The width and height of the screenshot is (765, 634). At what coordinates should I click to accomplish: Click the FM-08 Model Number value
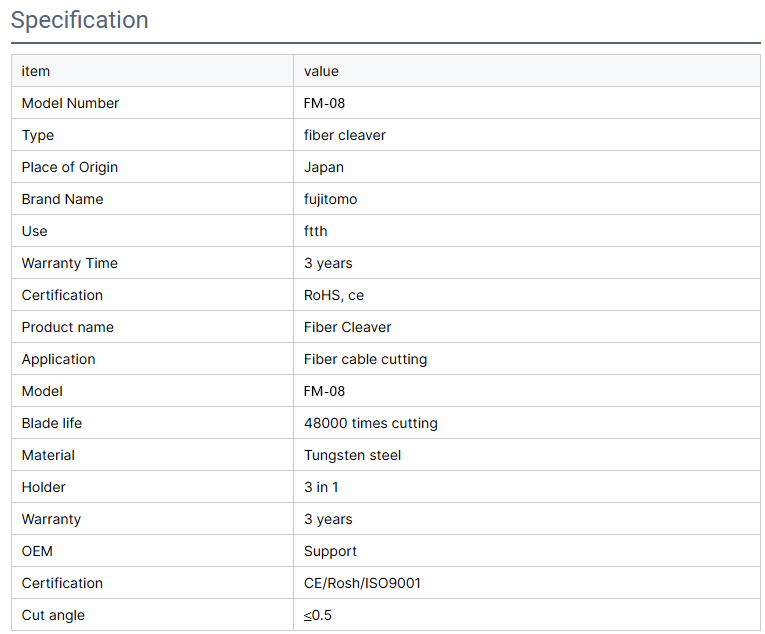325,103
